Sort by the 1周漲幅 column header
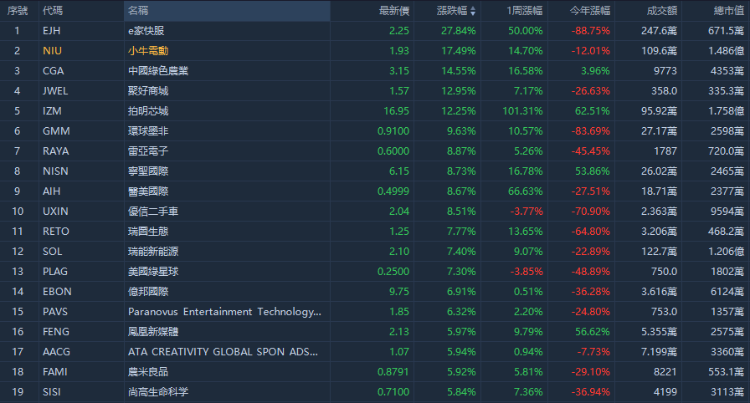 pyautogui.click(x=525, y=11)
